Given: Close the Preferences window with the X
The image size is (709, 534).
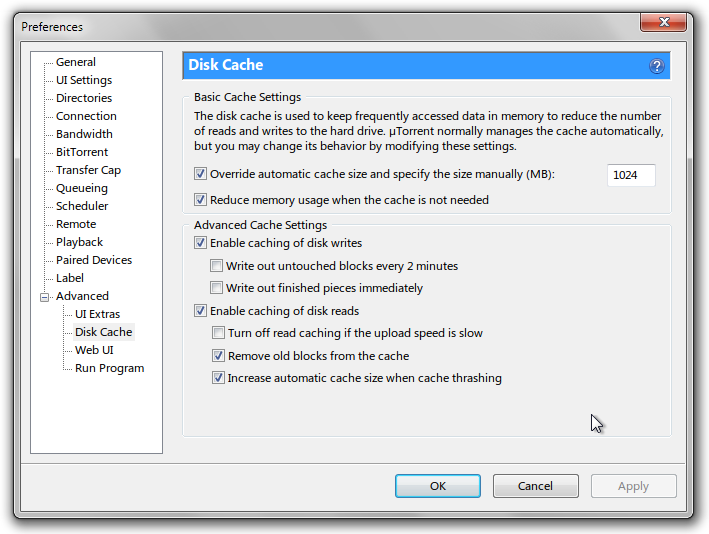Looking at the screenshot, I should (663, 22).
